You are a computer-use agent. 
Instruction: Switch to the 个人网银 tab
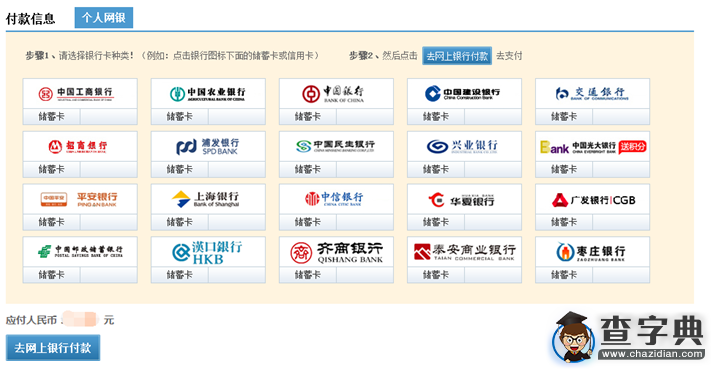click(104, 18)
